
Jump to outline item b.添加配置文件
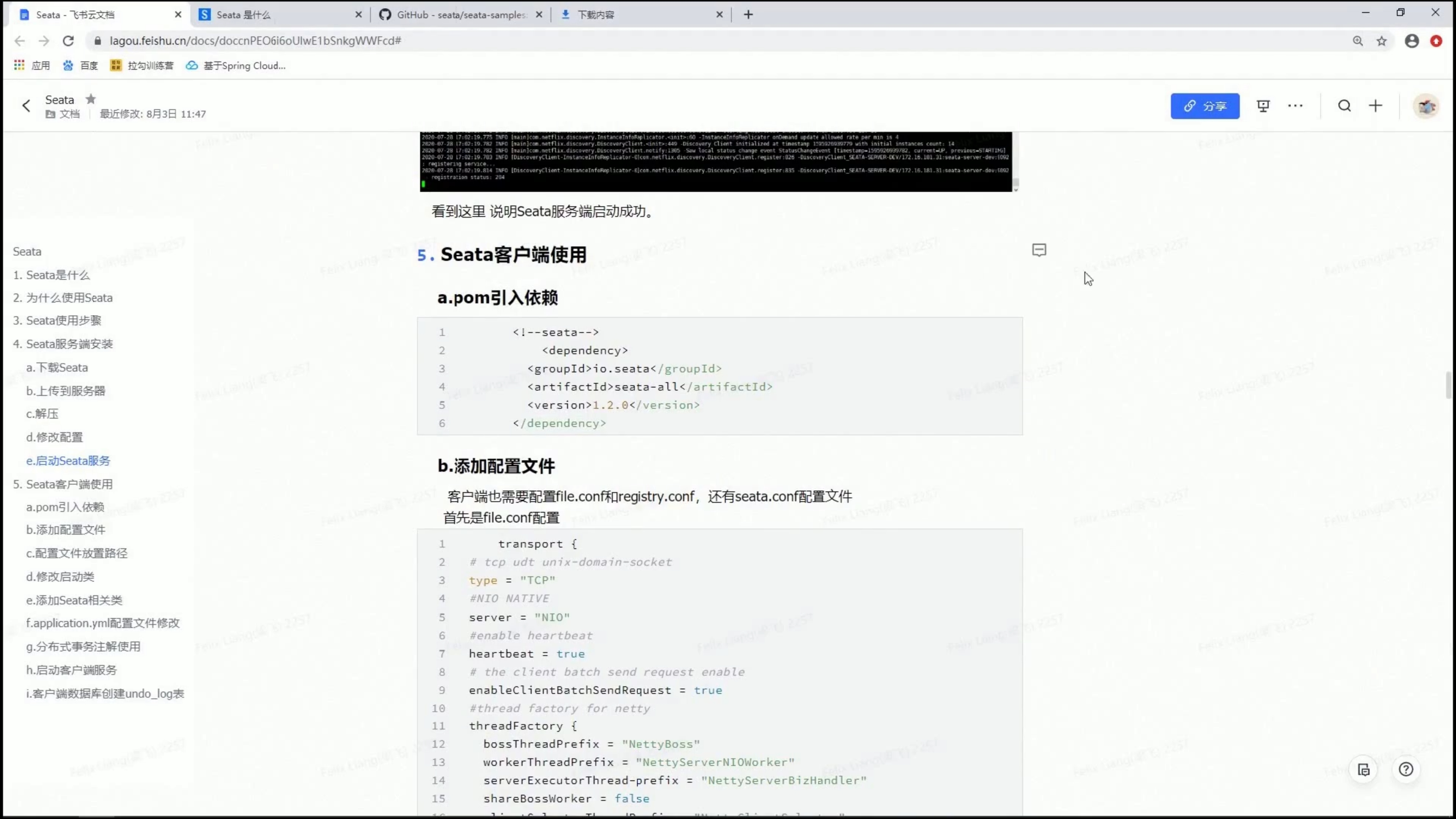(66, 530)
